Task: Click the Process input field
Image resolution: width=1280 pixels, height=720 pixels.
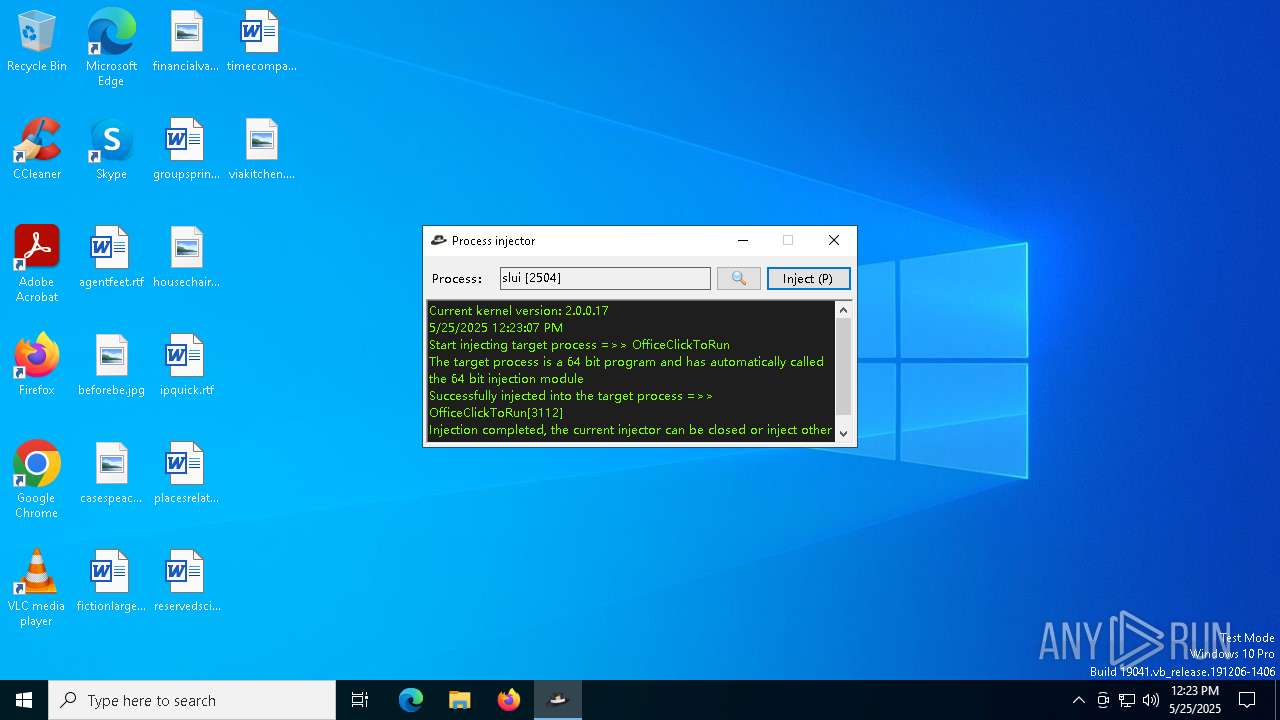Action: coord(605,278)
